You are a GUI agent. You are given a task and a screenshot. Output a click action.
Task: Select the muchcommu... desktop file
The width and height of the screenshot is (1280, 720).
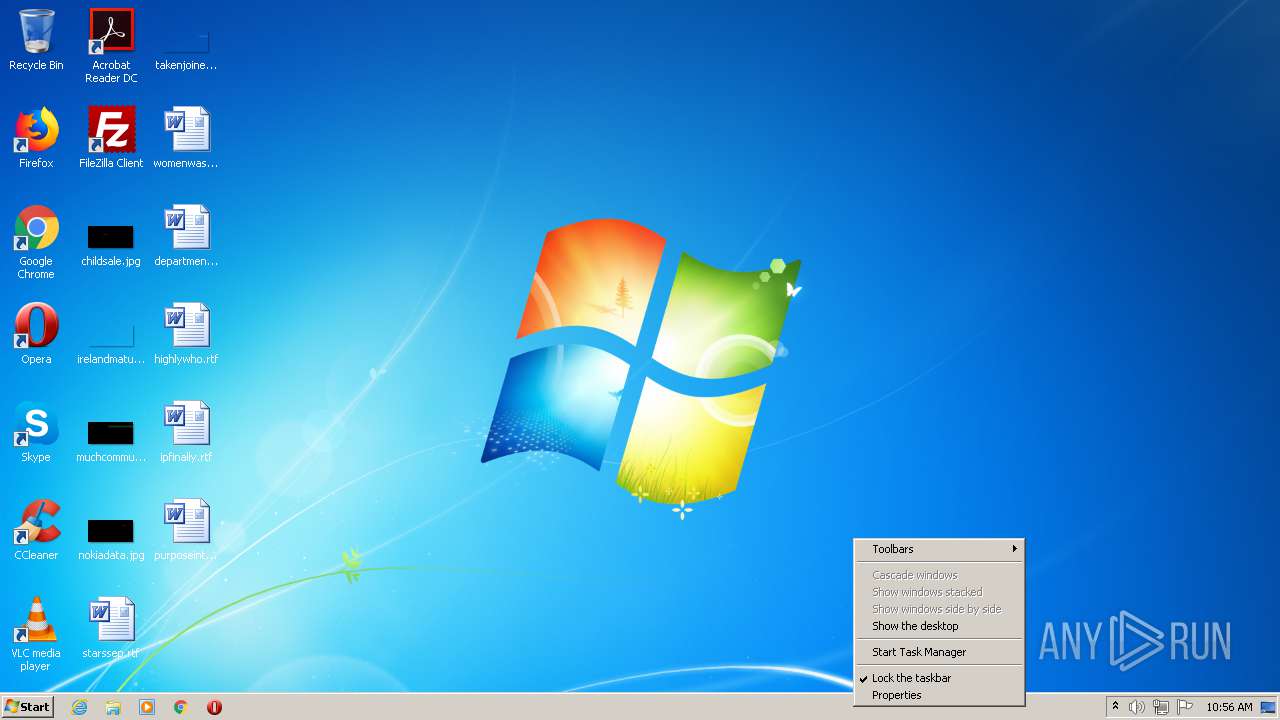click(111, 440)
